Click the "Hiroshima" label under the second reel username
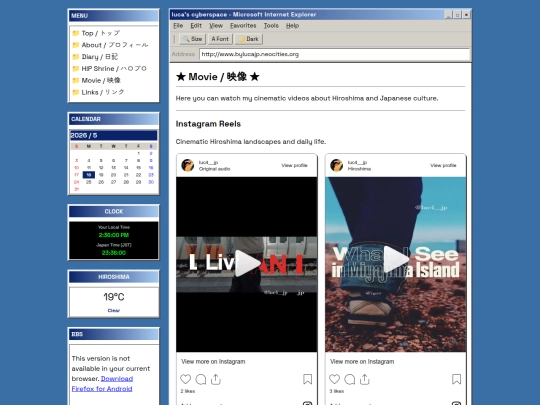540x405 pixels. [359, 169]
